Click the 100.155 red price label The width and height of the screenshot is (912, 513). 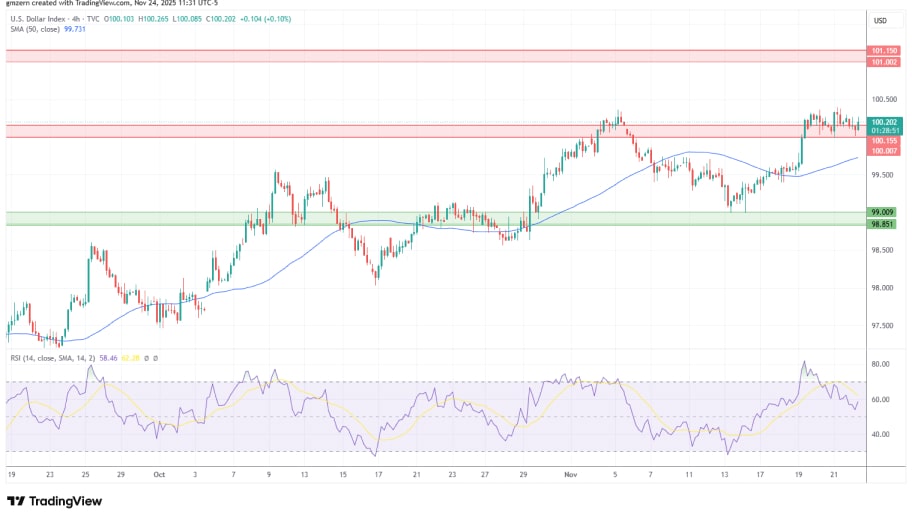pos(883,141)
